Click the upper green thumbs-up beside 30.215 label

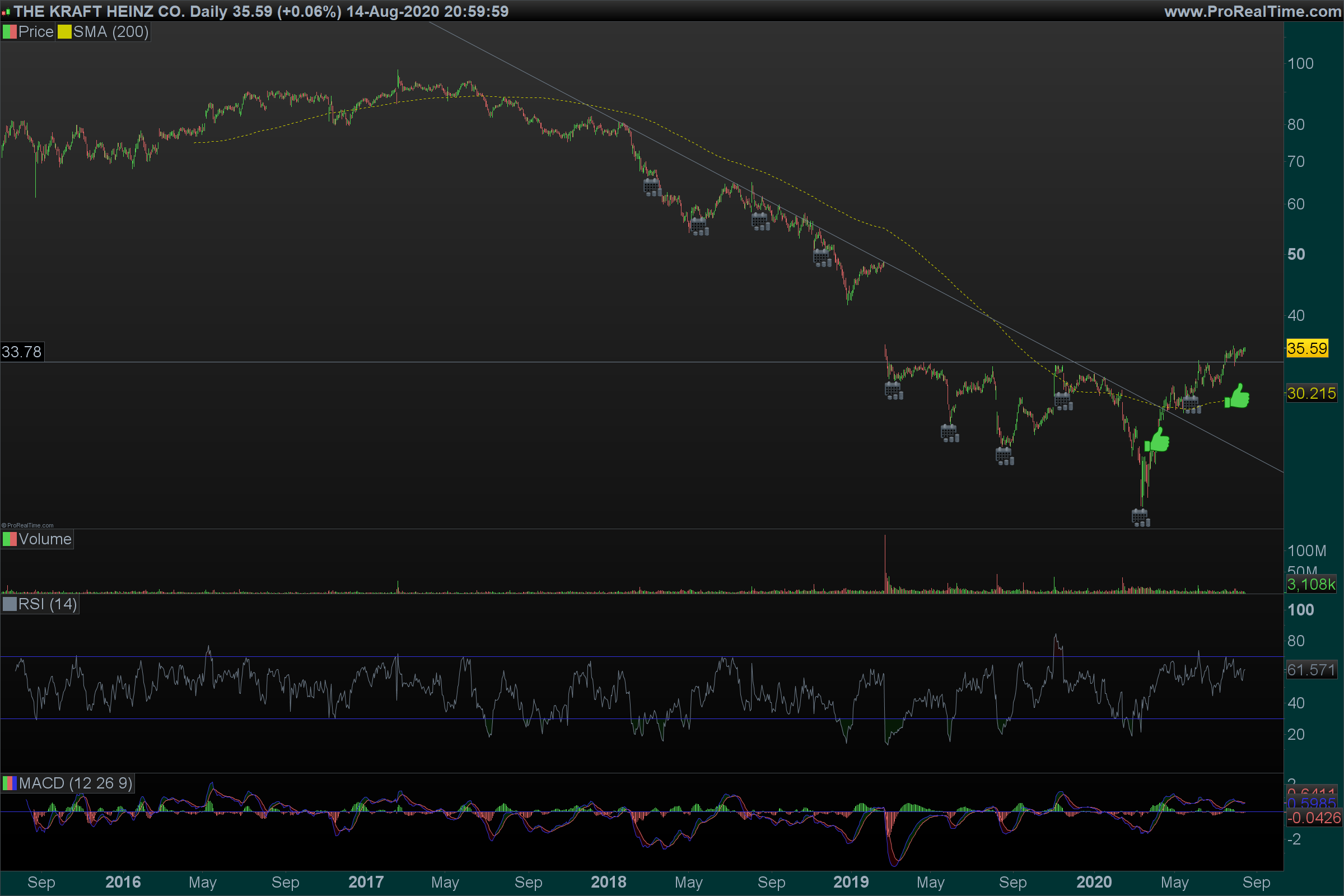point(1237,396)
